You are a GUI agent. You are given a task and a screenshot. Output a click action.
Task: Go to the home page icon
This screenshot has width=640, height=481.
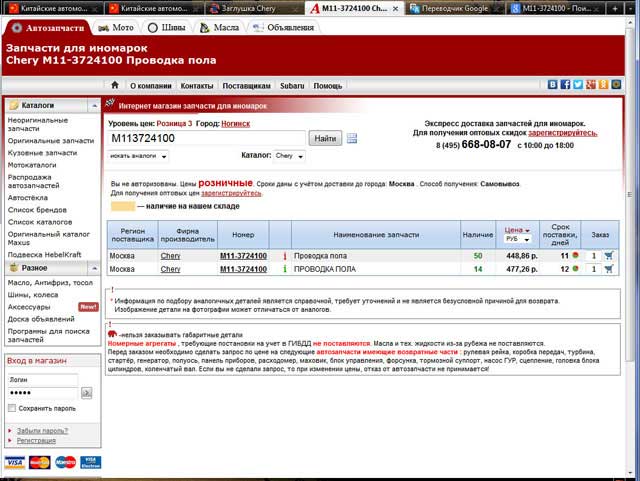(115, 85)
